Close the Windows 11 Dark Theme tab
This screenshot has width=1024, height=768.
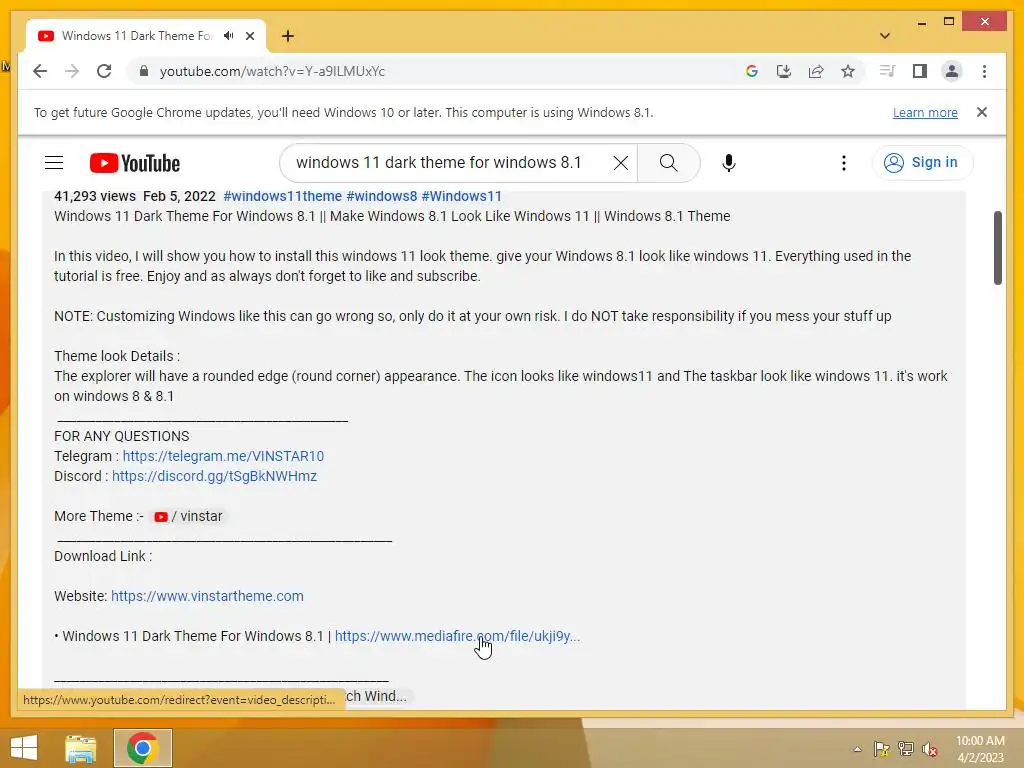coord(249,36)
